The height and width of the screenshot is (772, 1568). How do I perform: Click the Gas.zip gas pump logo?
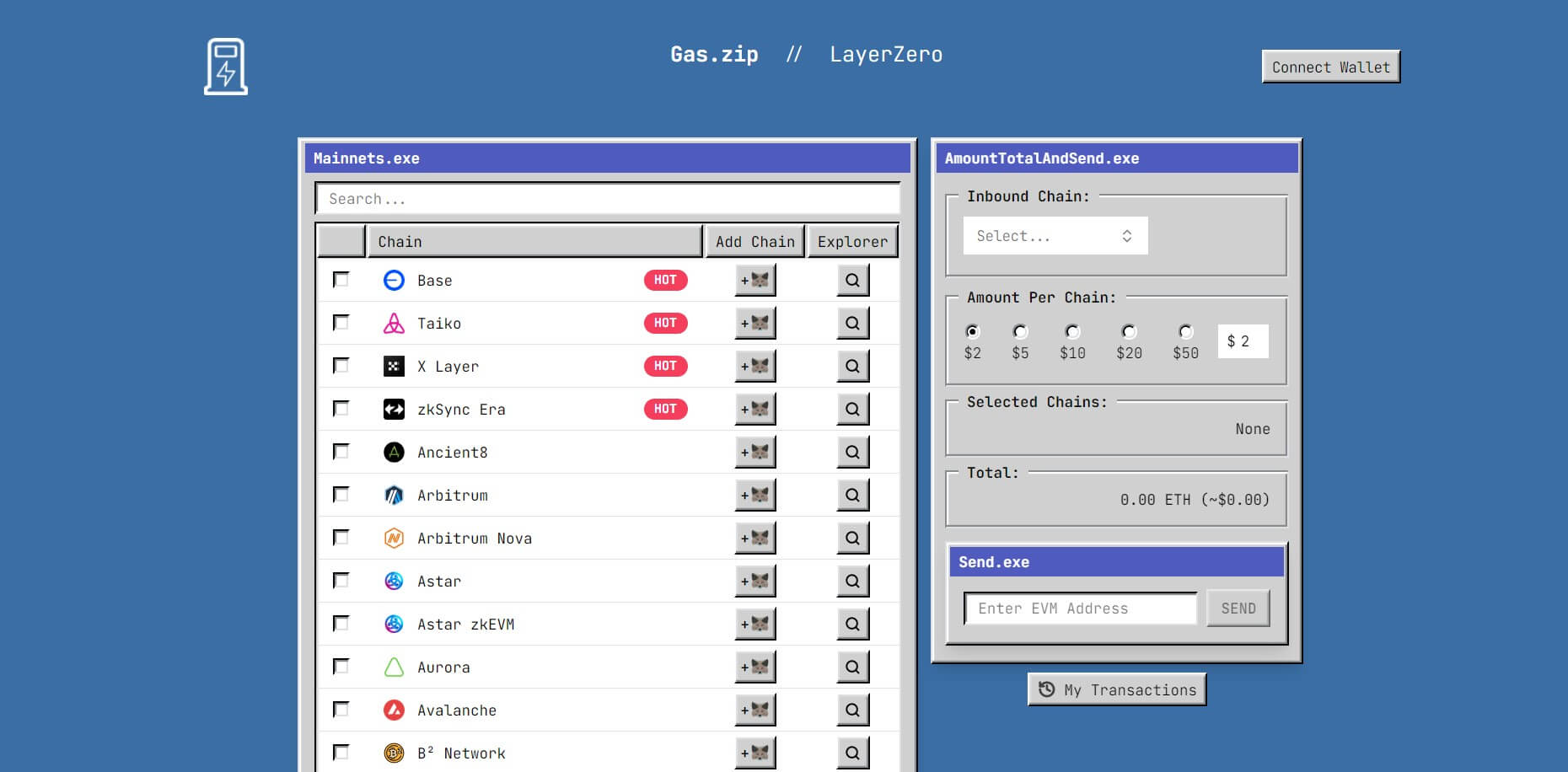tap(226, 67)
